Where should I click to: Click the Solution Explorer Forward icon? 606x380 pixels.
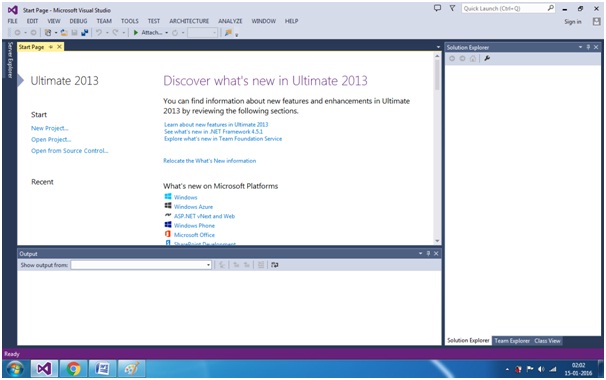(462, 58)
